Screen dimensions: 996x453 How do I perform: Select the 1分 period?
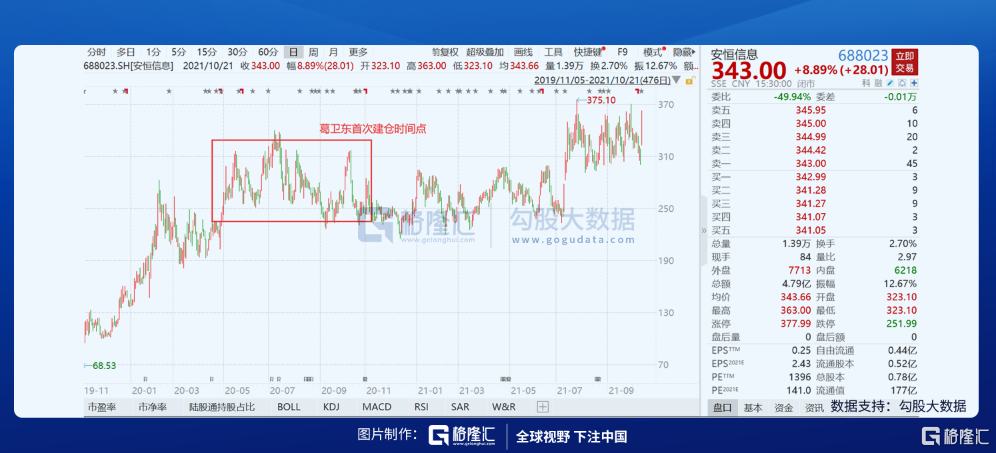click(x=153, y=52)
